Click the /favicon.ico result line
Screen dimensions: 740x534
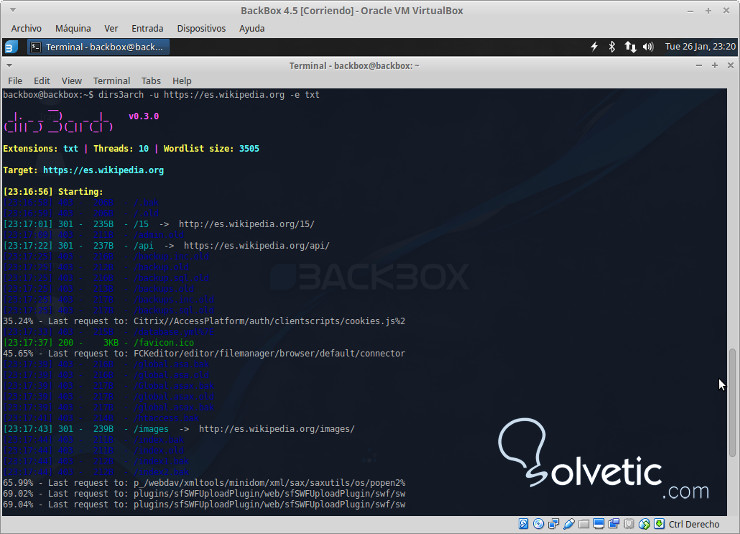pos(99,343)
